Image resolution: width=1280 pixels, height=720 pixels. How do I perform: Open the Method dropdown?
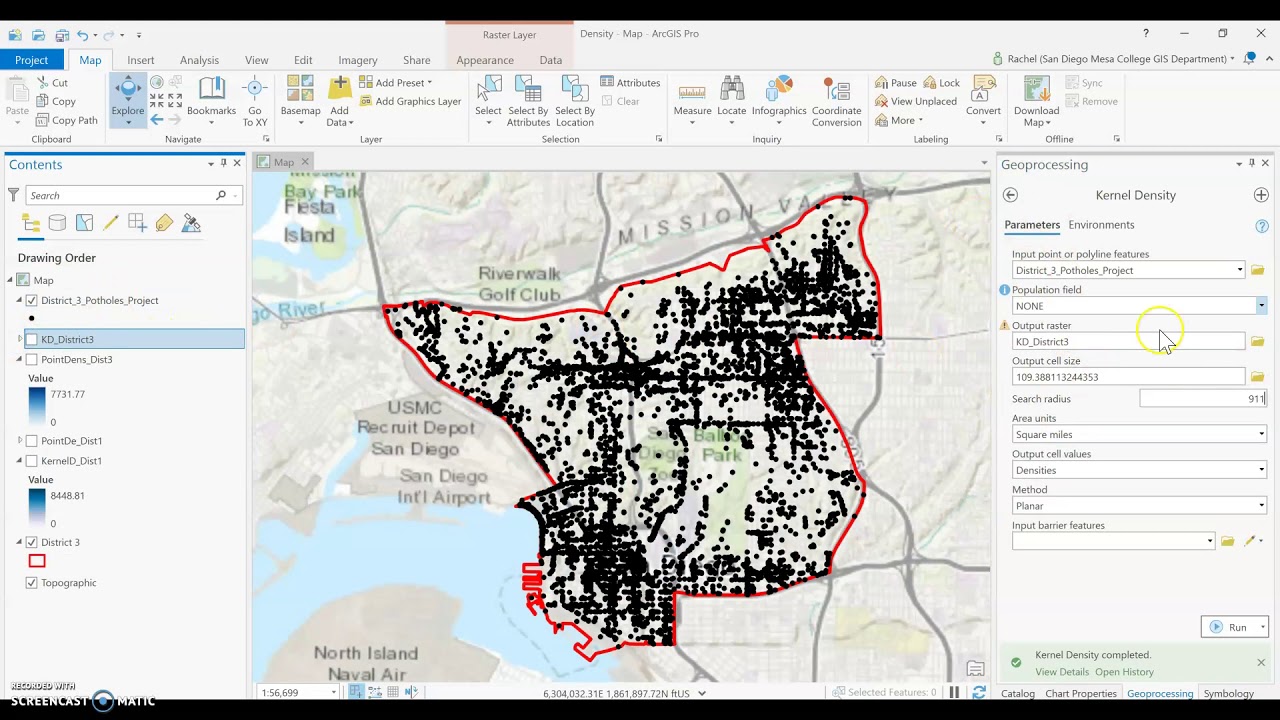(x=1261, y=506)
